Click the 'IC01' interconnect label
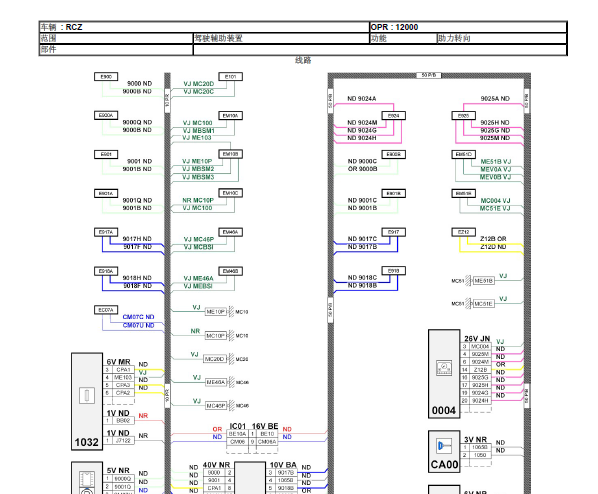This screenshot has height=494, width=598. pos(238,426)
